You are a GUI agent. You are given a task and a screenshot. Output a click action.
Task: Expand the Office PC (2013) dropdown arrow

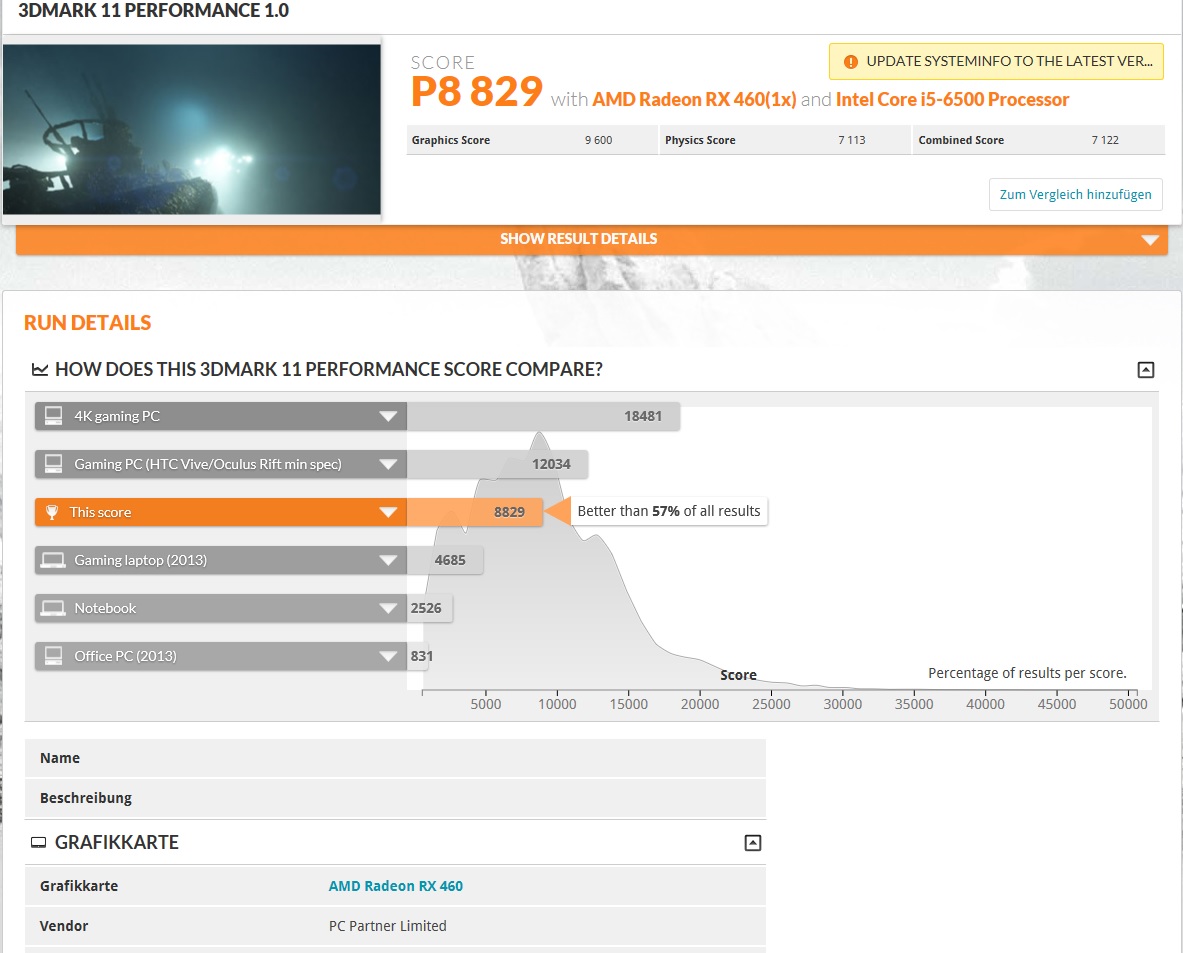(388, 656)
